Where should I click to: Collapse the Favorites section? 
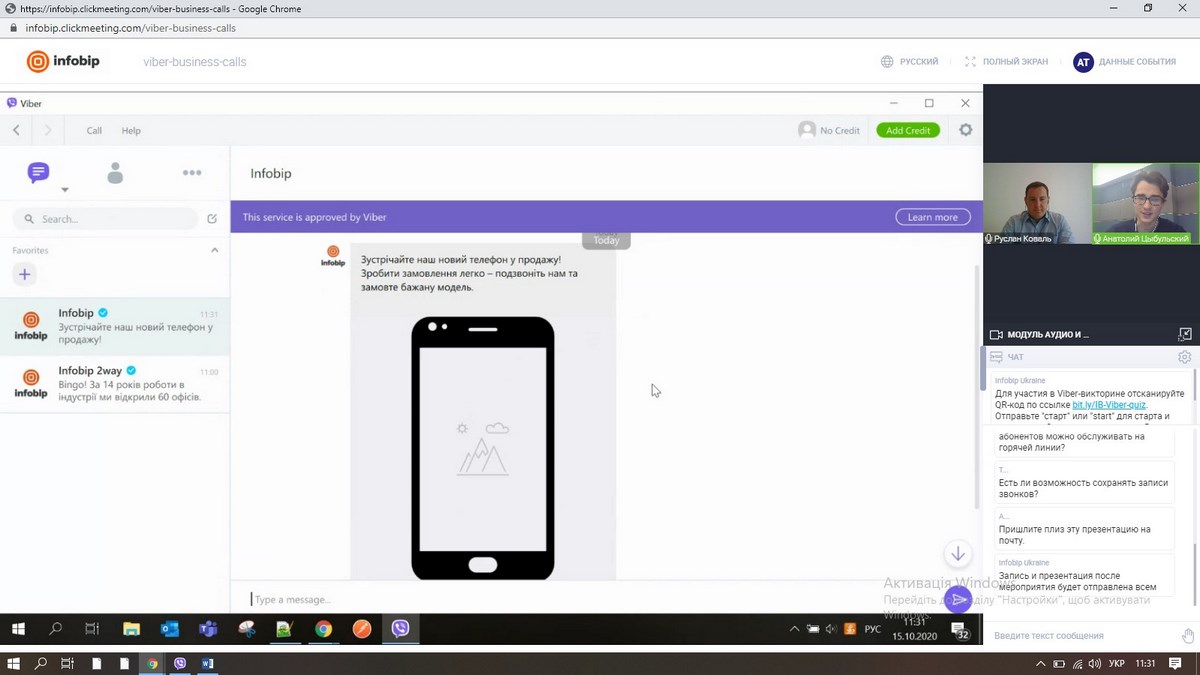(x=214, y=250)
